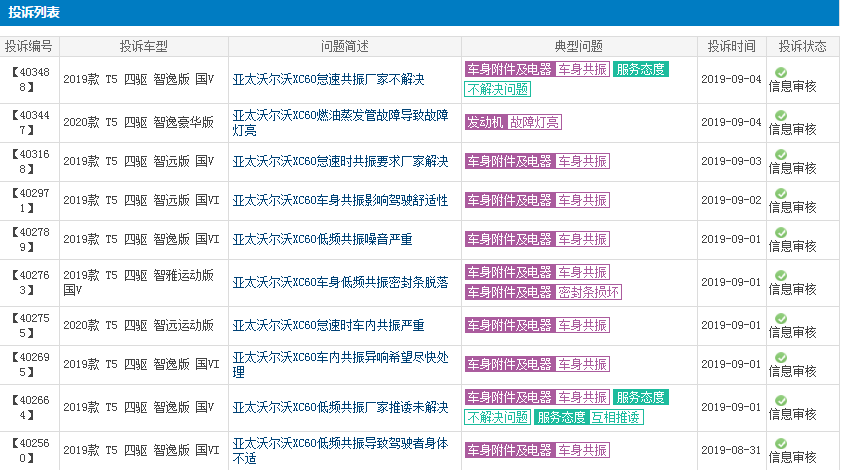Screen dimensions: 841x470
Task: Open complaint 亚太沃尔沃XC60燃油蒸发管故障导致故障灯亮
Action: point(341,123)
